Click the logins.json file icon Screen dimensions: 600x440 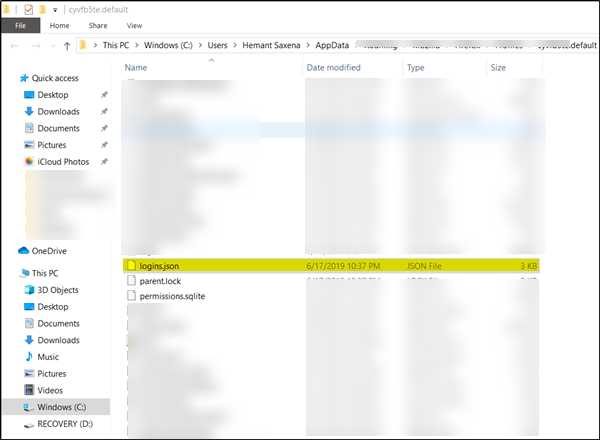131,266
